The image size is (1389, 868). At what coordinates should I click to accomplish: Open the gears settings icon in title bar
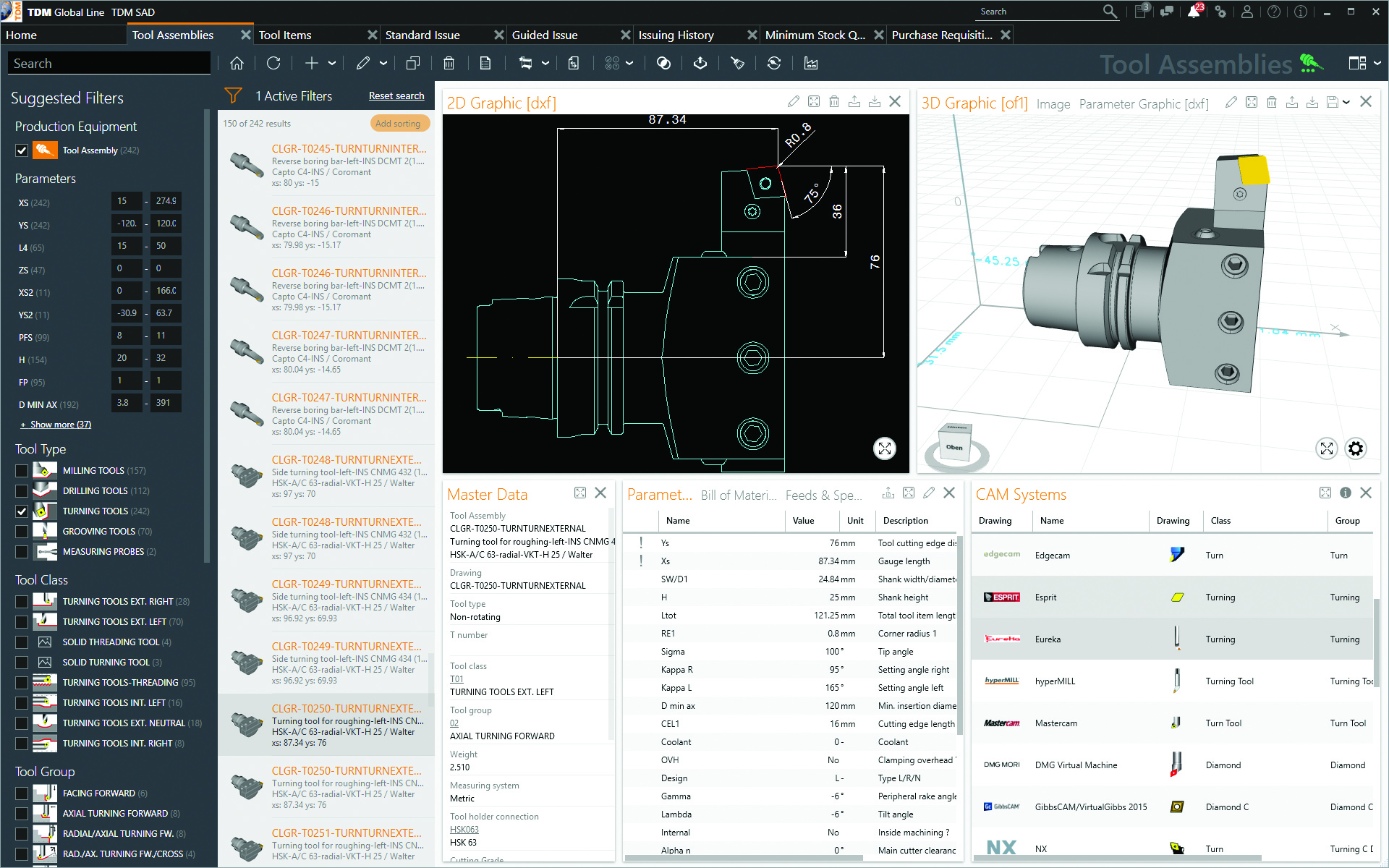tap(1221, 12)
